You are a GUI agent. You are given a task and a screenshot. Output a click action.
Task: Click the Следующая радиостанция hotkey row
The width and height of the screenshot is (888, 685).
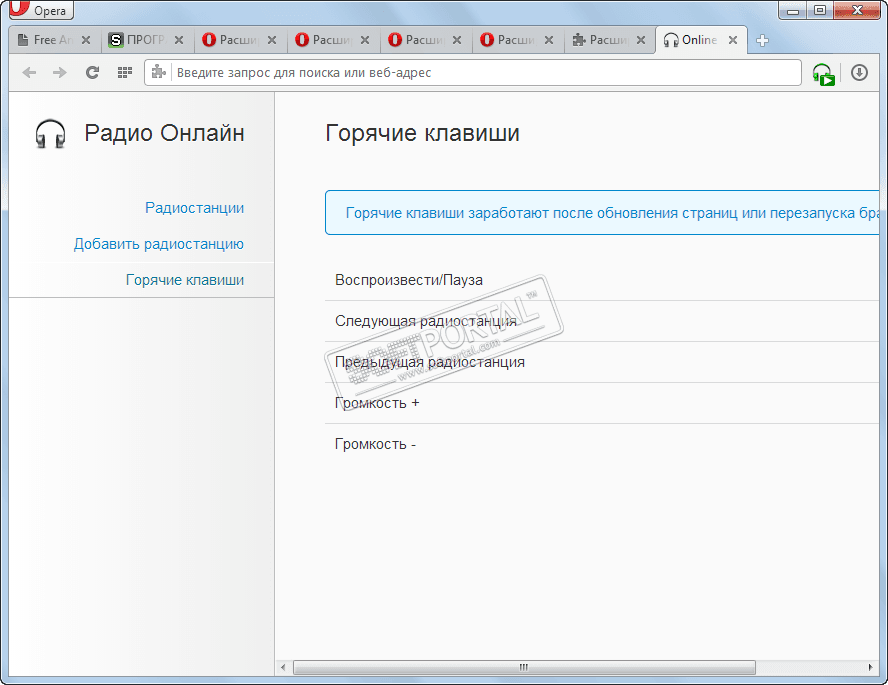click(x=601, y=321)
